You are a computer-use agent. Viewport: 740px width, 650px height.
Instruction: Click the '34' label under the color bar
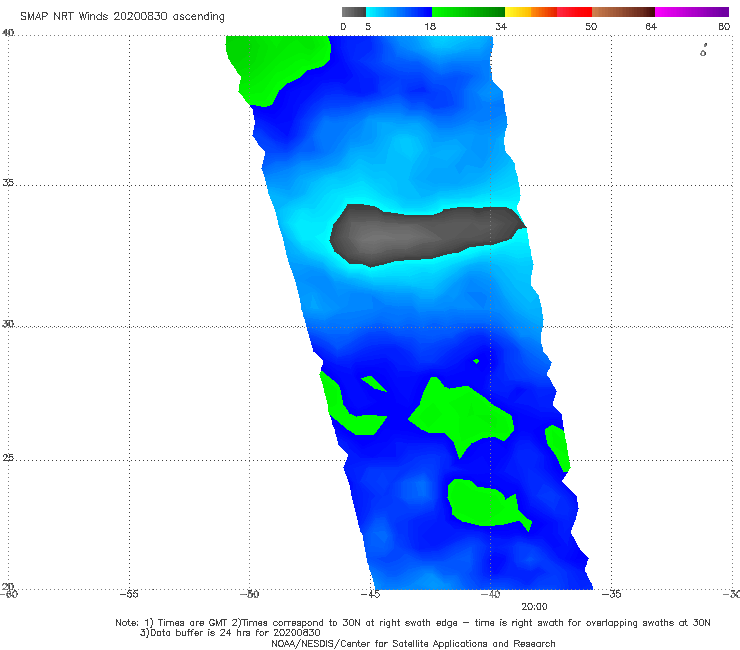click(501, 26)
